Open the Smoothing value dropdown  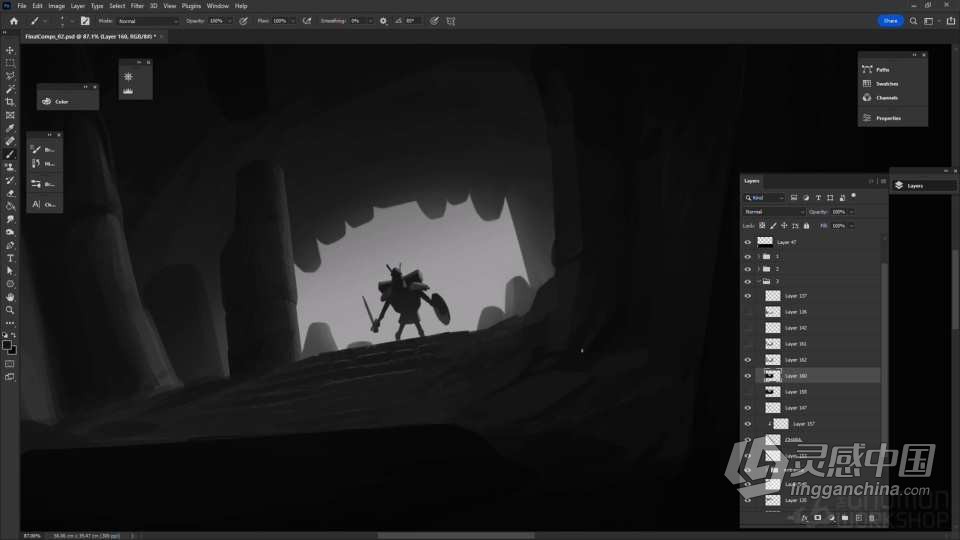tap(370, 21)
